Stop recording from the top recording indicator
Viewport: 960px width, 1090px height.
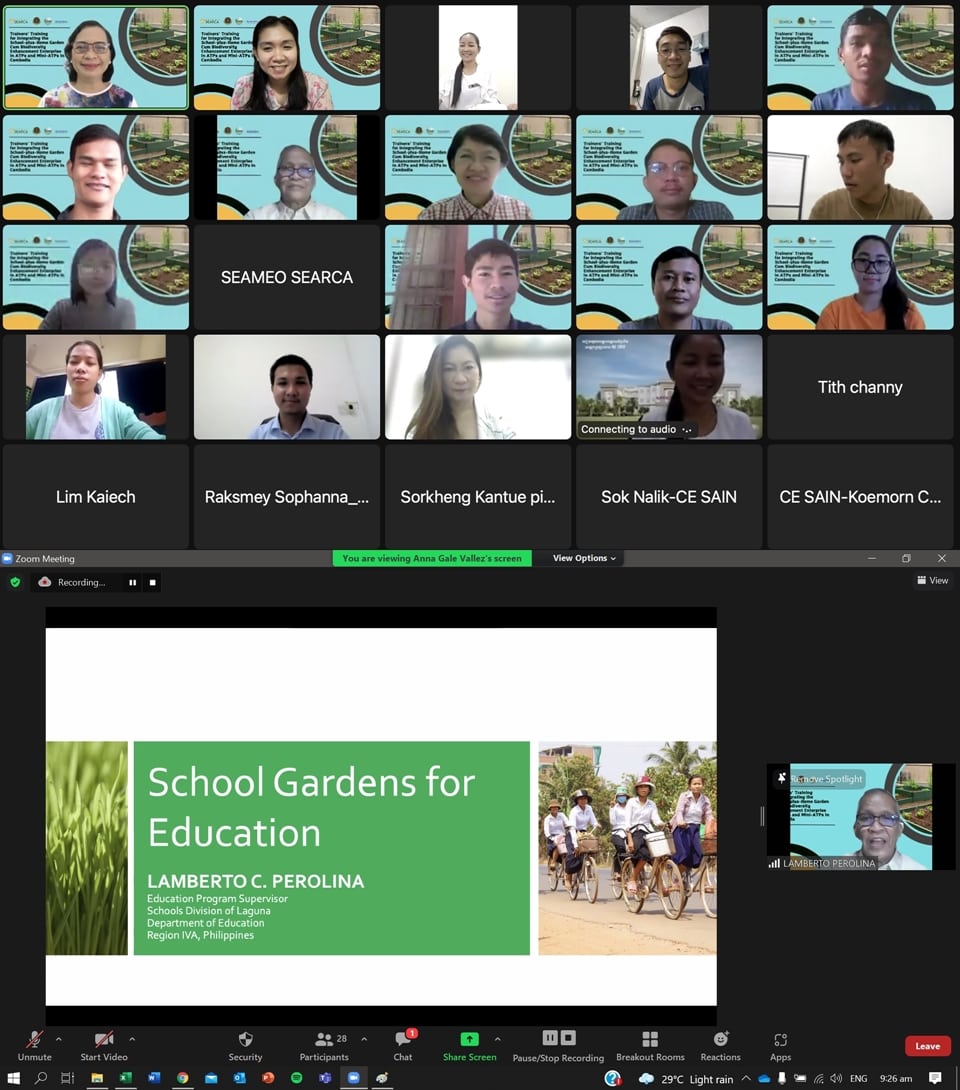click(x=153, y=582)
